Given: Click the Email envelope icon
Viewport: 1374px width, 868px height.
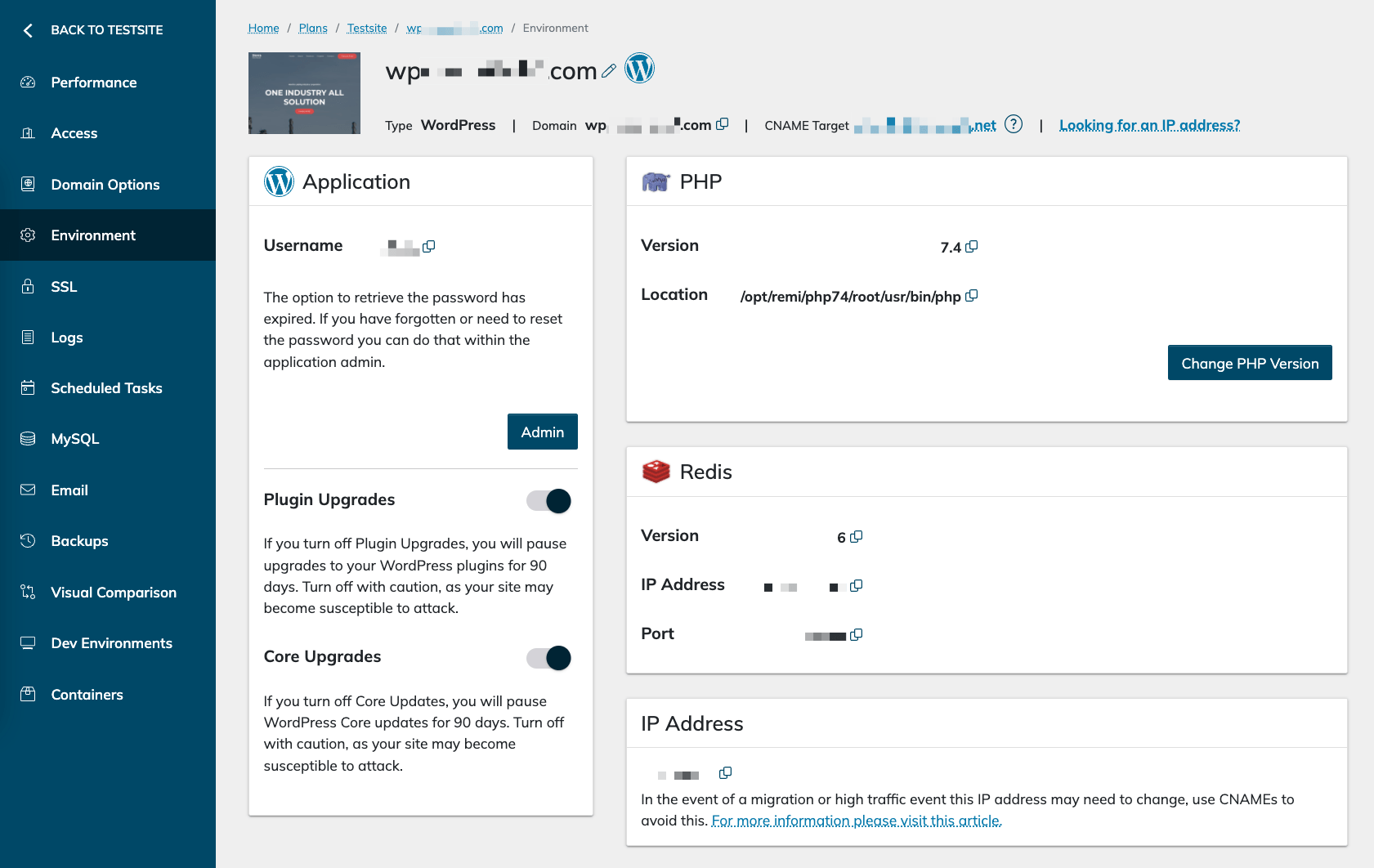Looking at the screenshot, I should coord(28,490).
